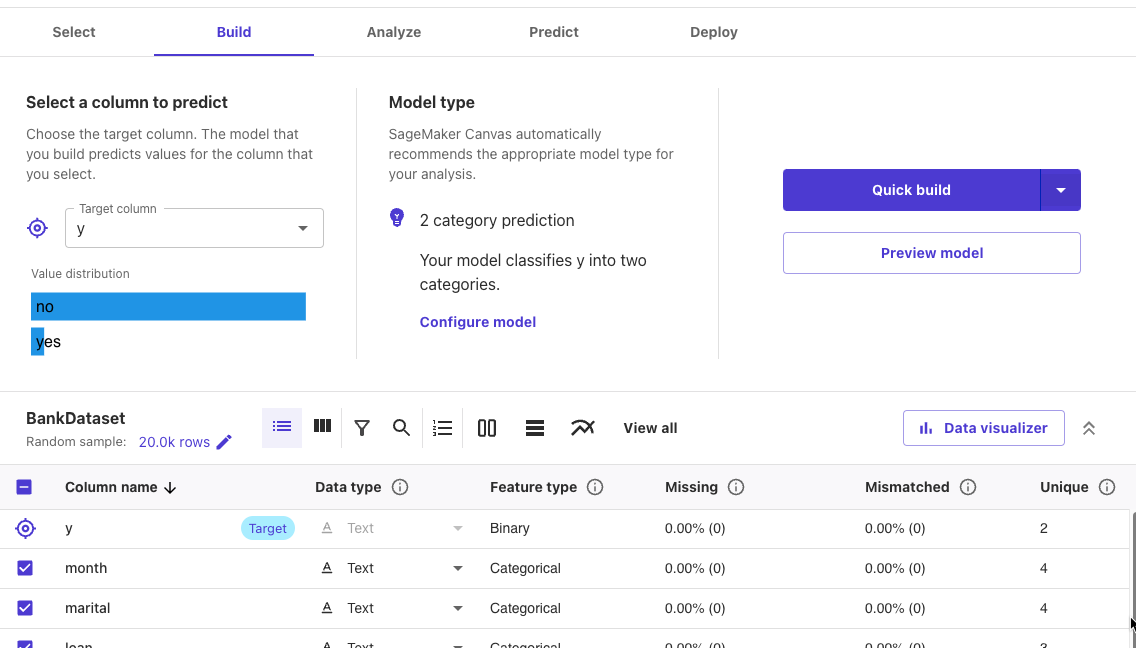Open the Data visualizer
This screenshot has height=648, width=1136.
984,428
